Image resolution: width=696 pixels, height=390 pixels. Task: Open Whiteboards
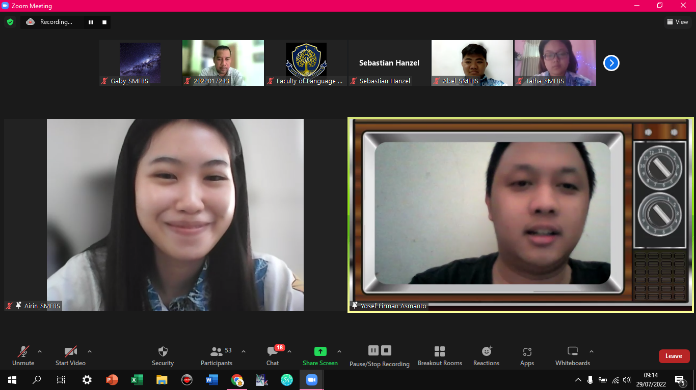click(x=573, y=356)
